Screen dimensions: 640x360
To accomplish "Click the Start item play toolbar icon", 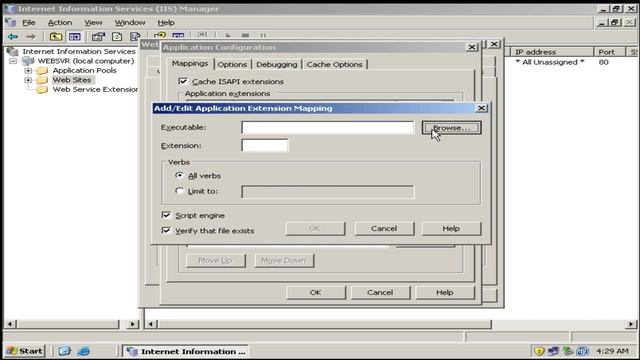I will click(228, 36).
